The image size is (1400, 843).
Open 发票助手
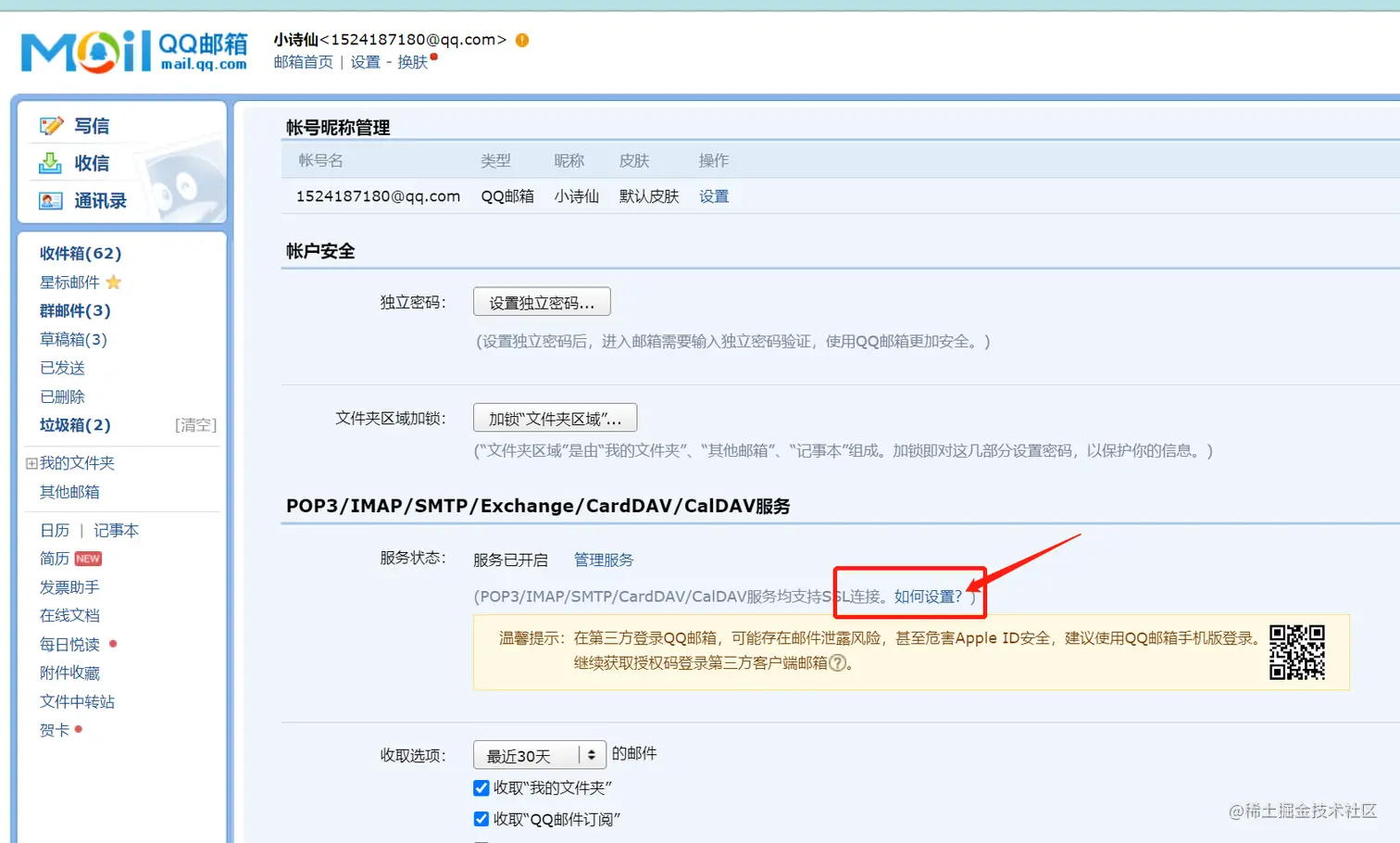tap(69, 587)
